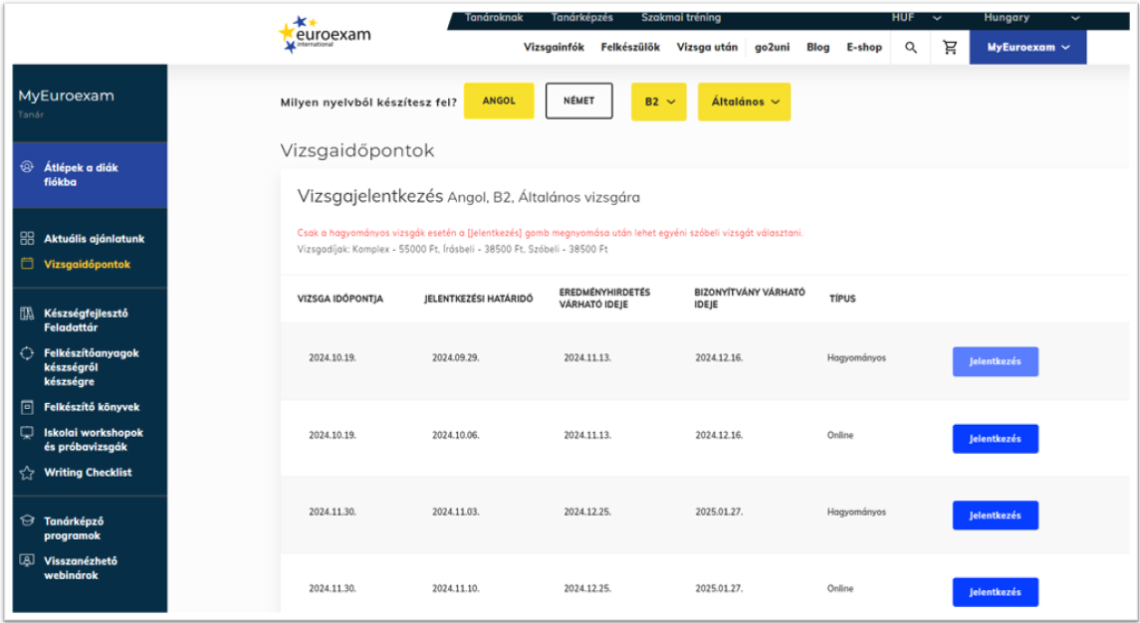Image resolution: width=1140 pixels, height=623 pixels.
Task: Open the E-shop menu item
Action: click(864, 47)
